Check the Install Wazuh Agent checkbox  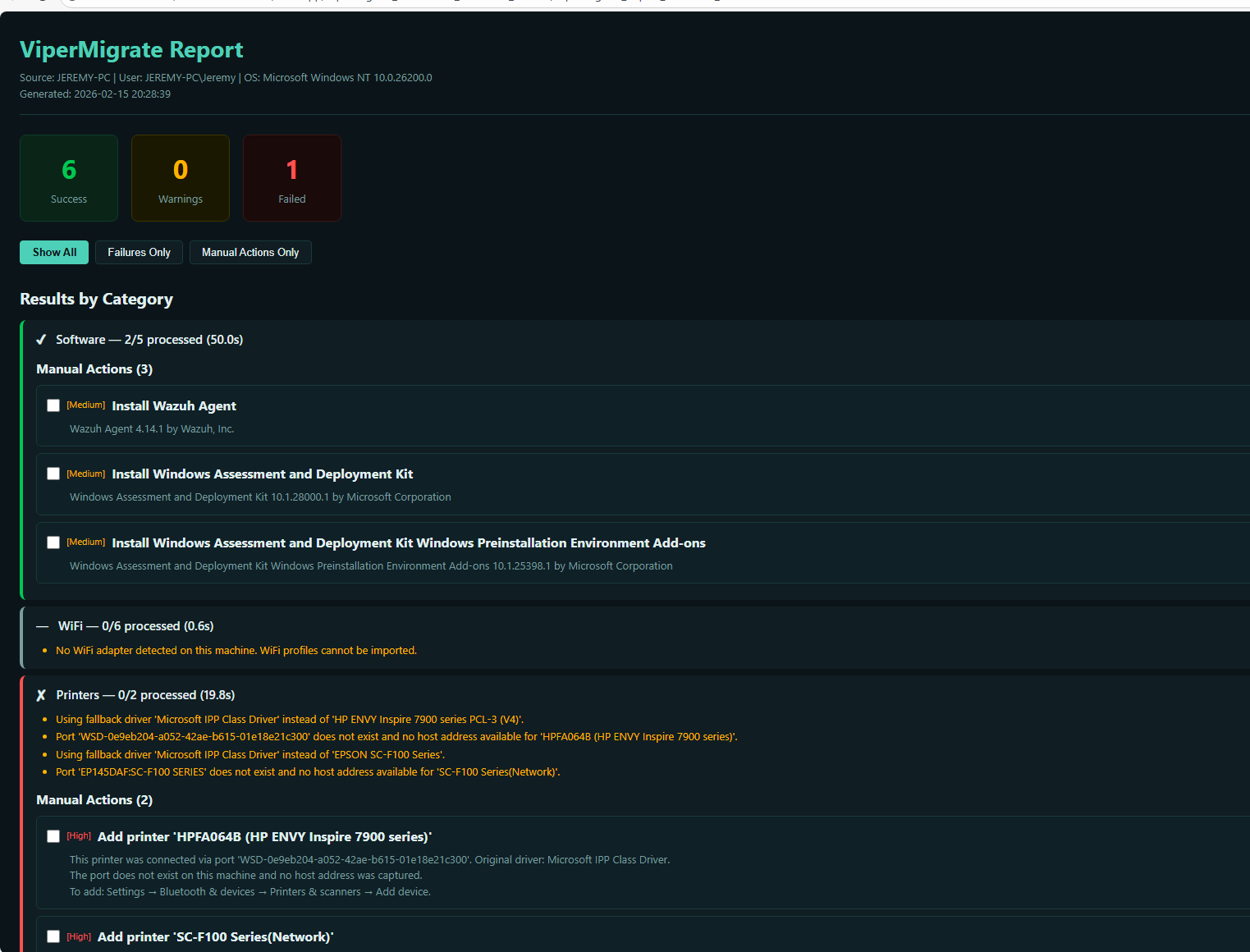coord(53,405)
